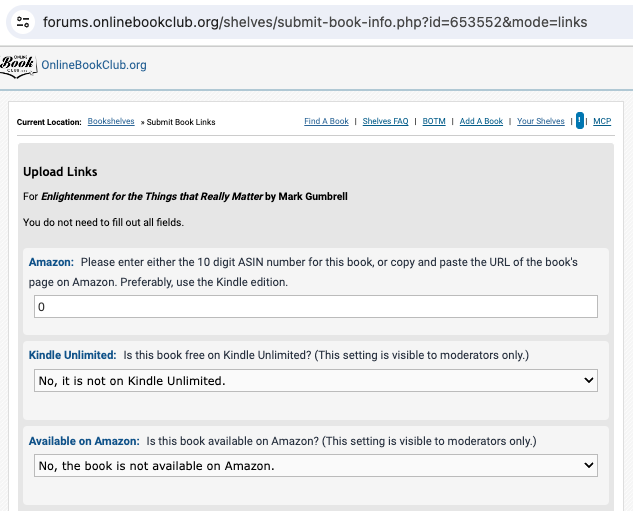
Task: Focus the Amazon ASIN input field
Action: [x=316, y=307]
